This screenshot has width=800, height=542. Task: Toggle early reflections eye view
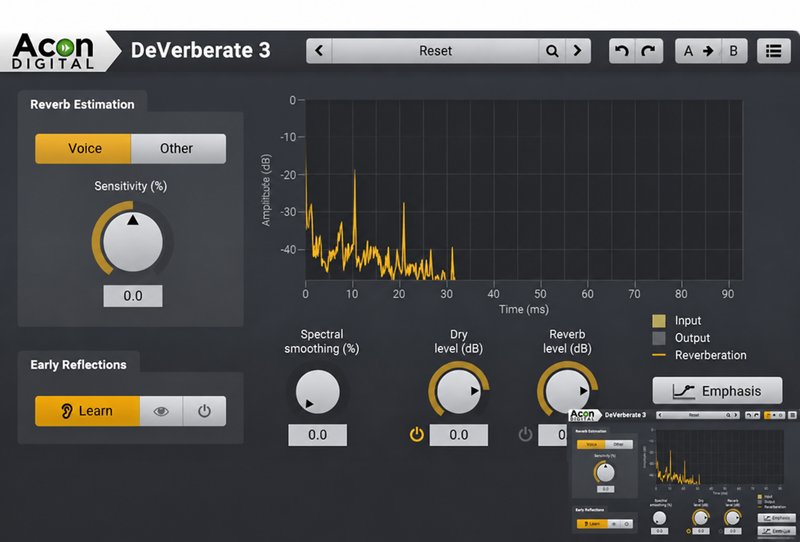pos(161,411)
